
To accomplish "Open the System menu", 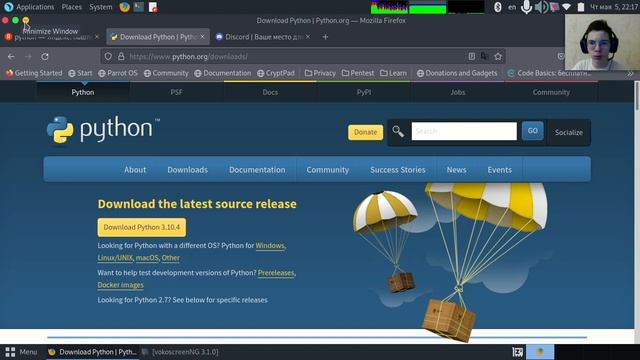I will (x=101, y=7).
